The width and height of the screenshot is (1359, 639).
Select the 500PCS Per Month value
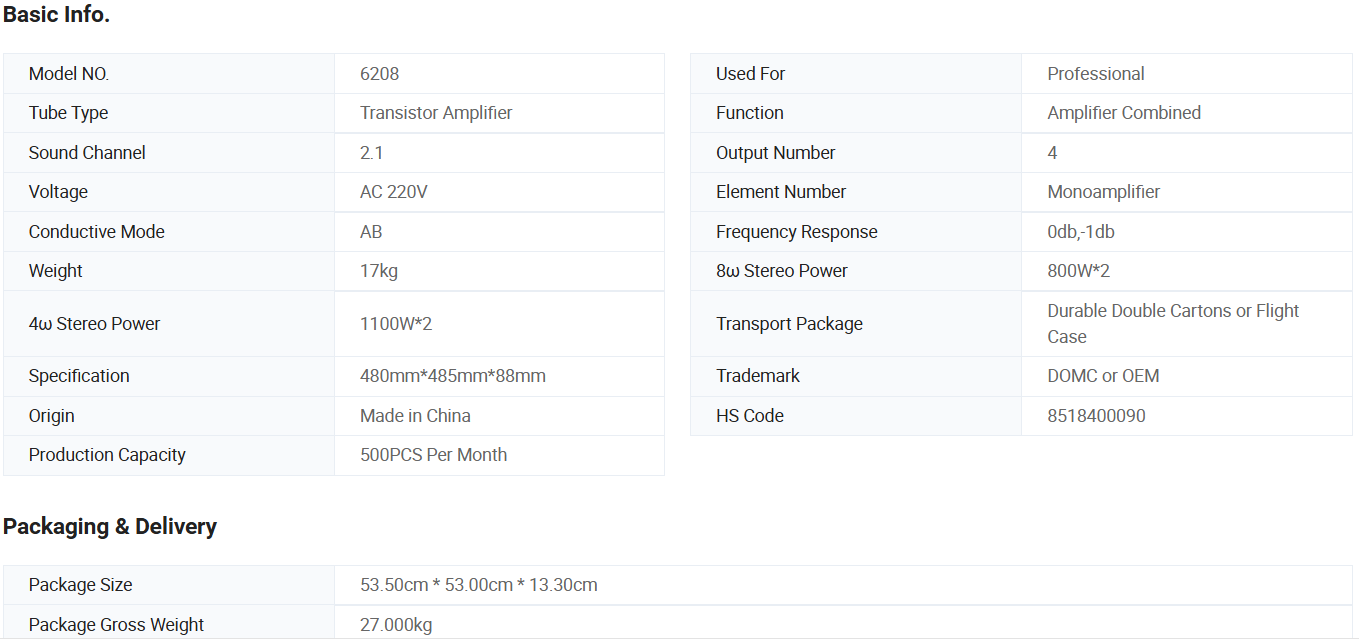[433, 455]
